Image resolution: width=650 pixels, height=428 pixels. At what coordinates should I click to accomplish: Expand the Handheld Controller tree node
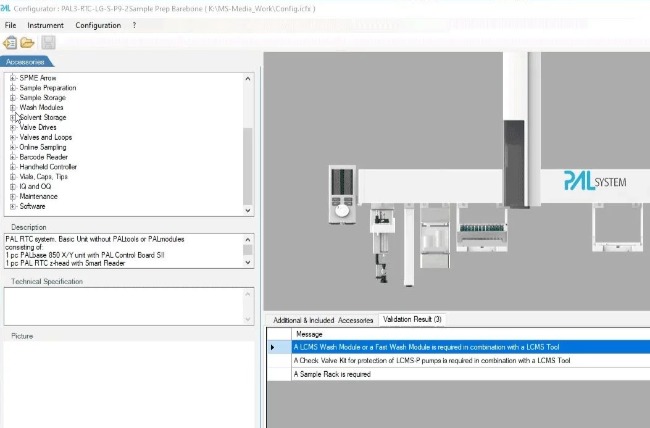[13, 167]
